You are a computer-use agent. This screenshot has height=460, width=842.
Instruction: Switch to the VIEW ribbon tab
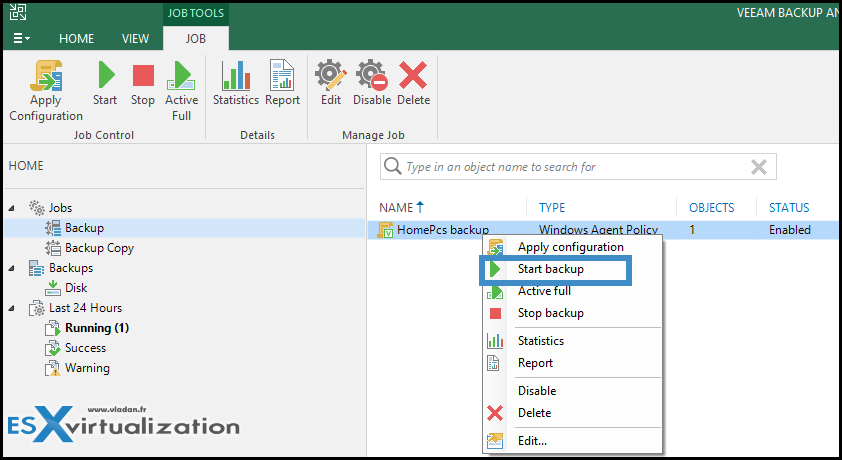click(x=135, y=39)
